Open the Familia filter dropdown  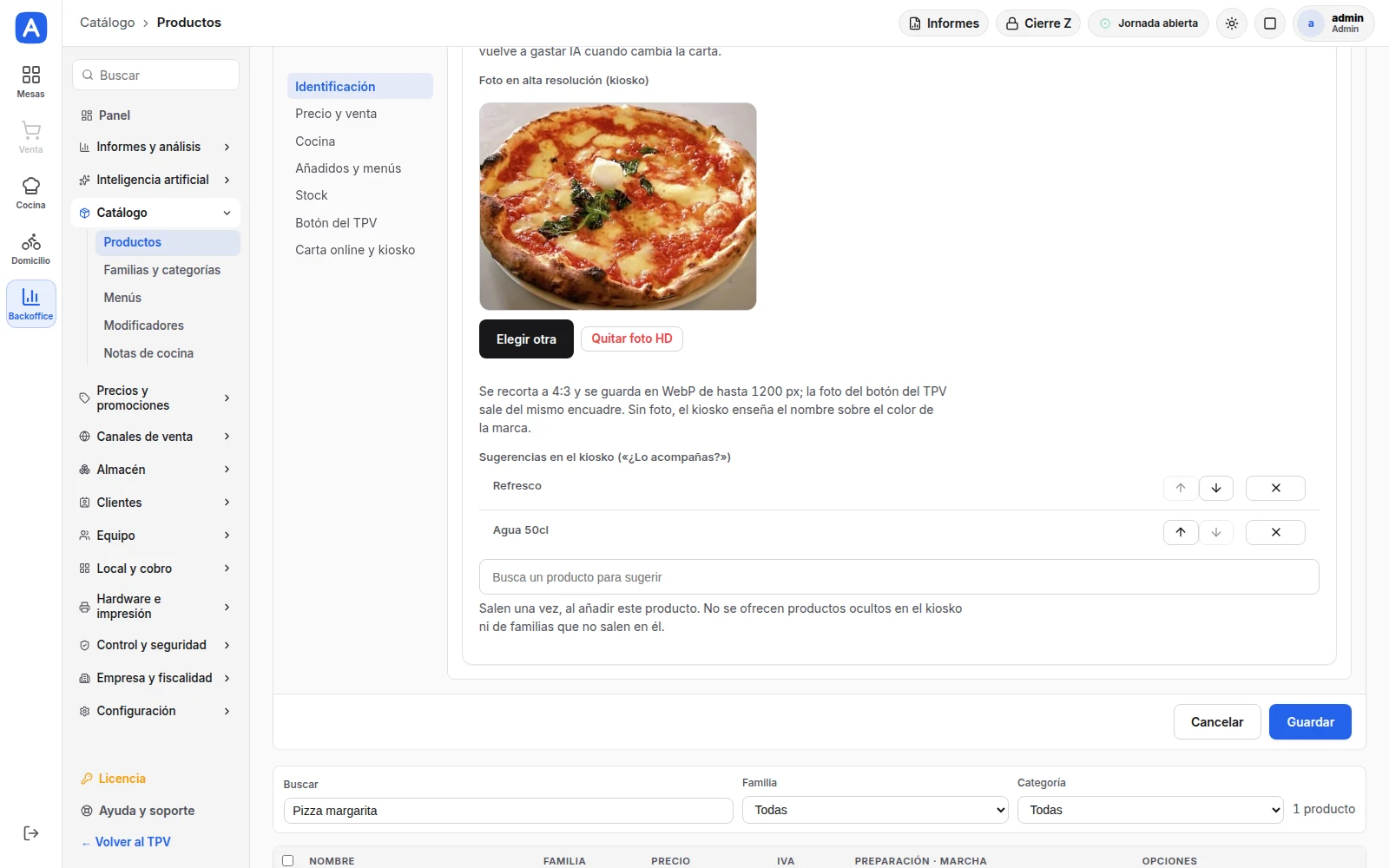(875, 810)
